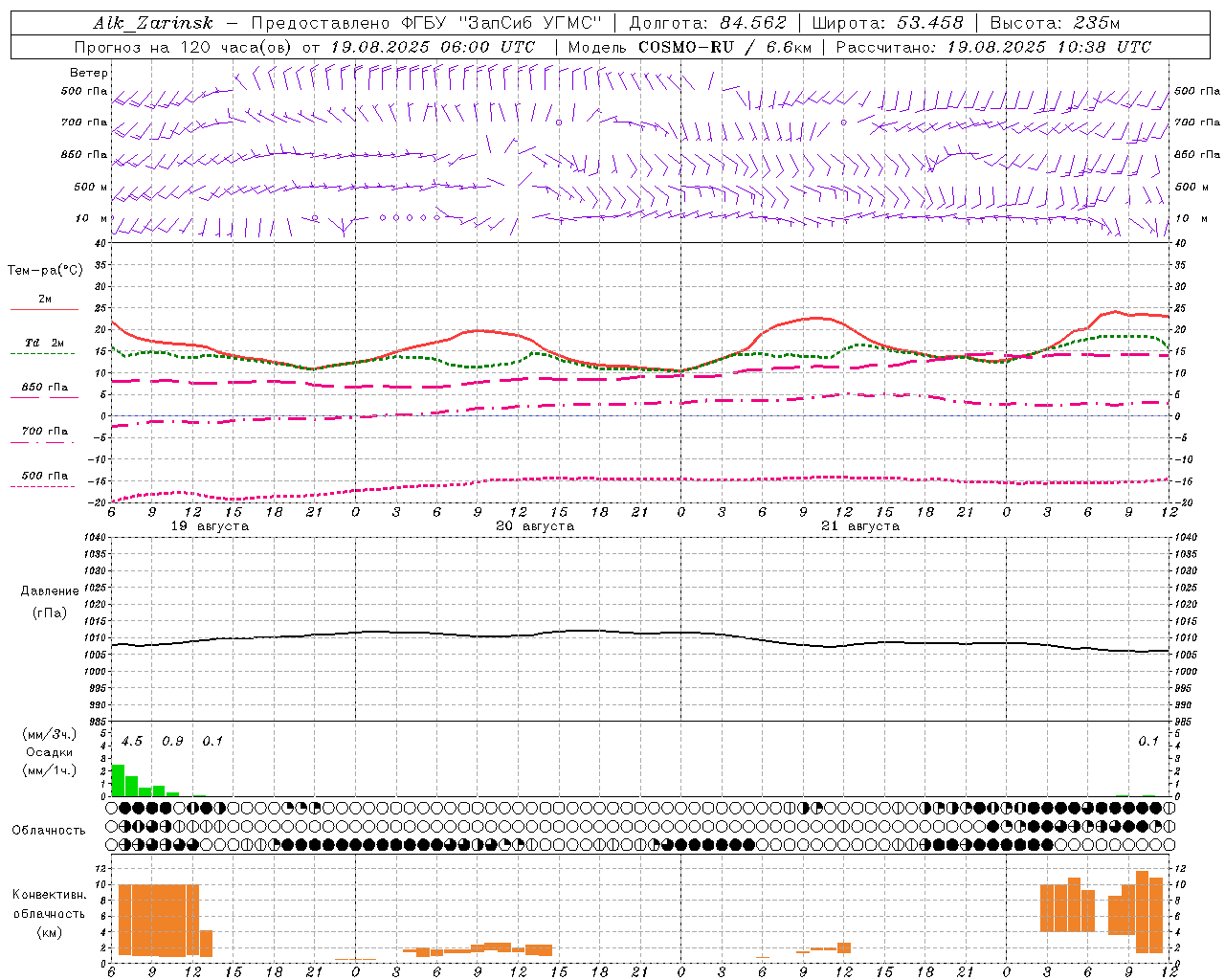The image size is (1225, 980).
Task: Click the latitude value 53.458
Action: pyautogui.click(x=930, y=23)
